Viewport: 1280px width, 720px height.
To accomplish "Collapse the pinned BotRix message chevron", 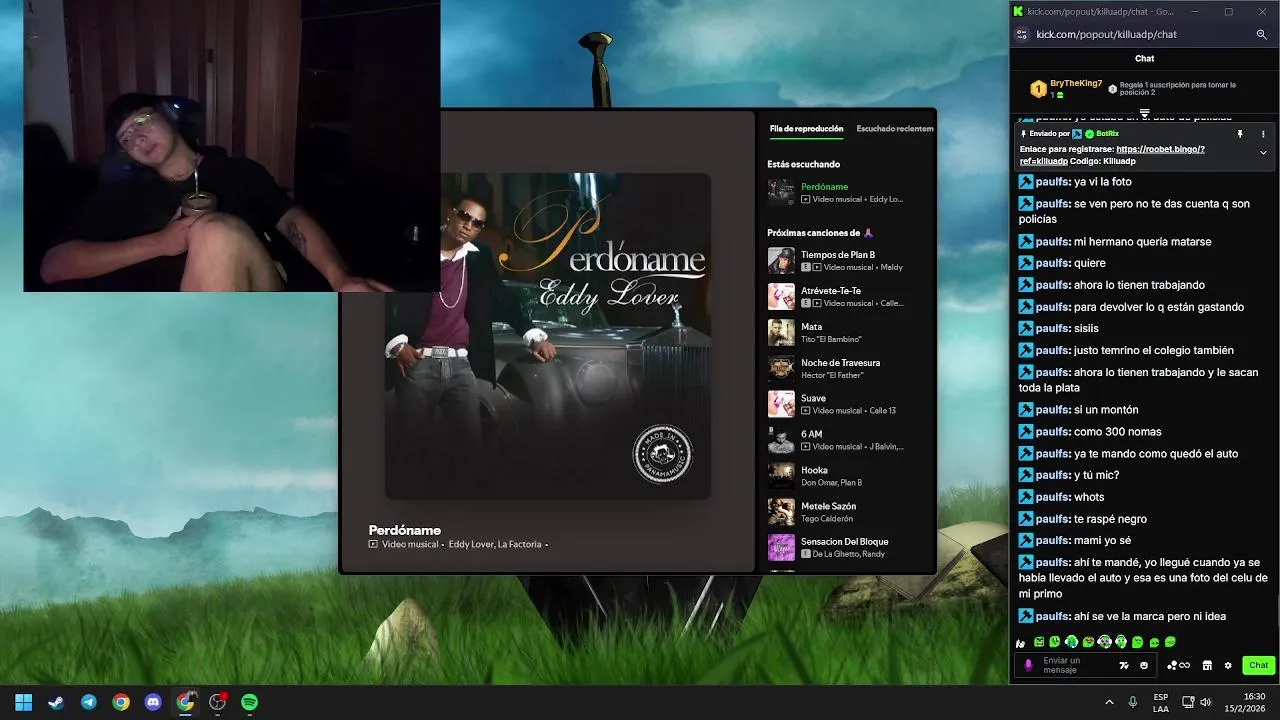I will click(1263, 153).
